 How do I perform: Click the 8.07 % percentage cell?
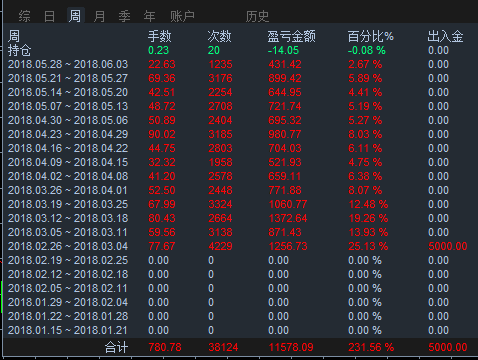pyautogui.click(x=365, y=190)
